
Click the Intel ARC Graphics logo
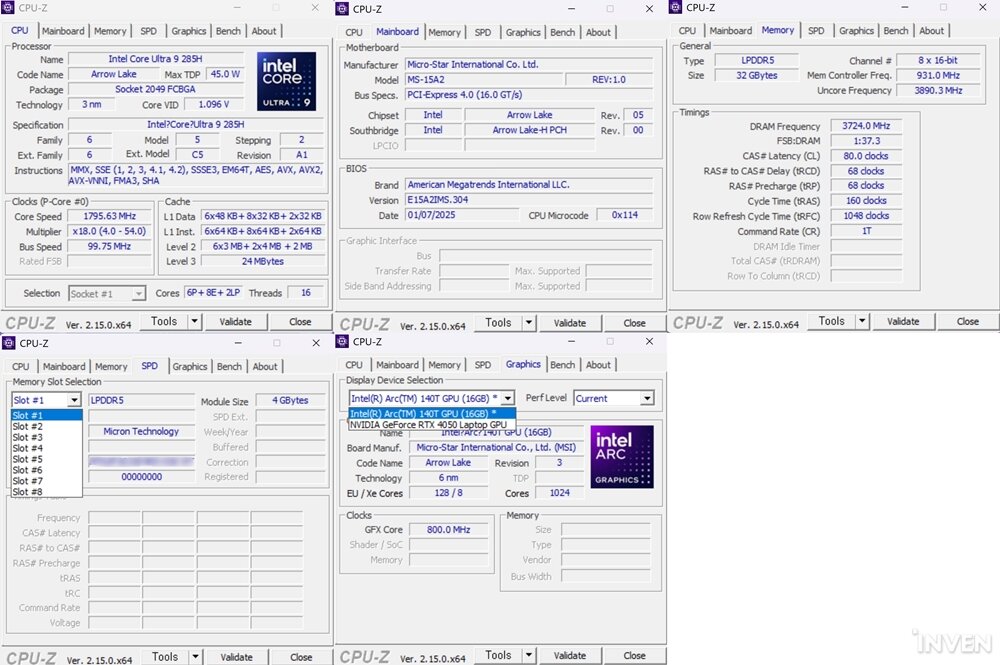tap(622, 457)
